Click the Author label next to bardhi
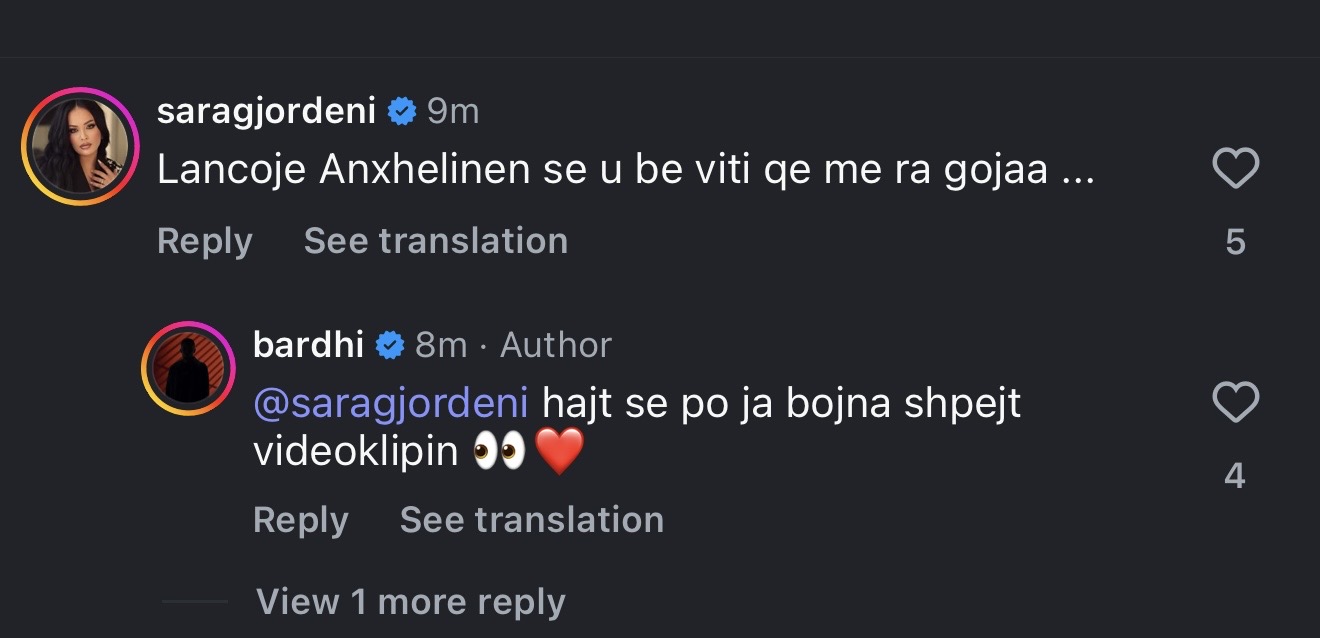This screenshot has width=1320, height=638. coord(556,346)
